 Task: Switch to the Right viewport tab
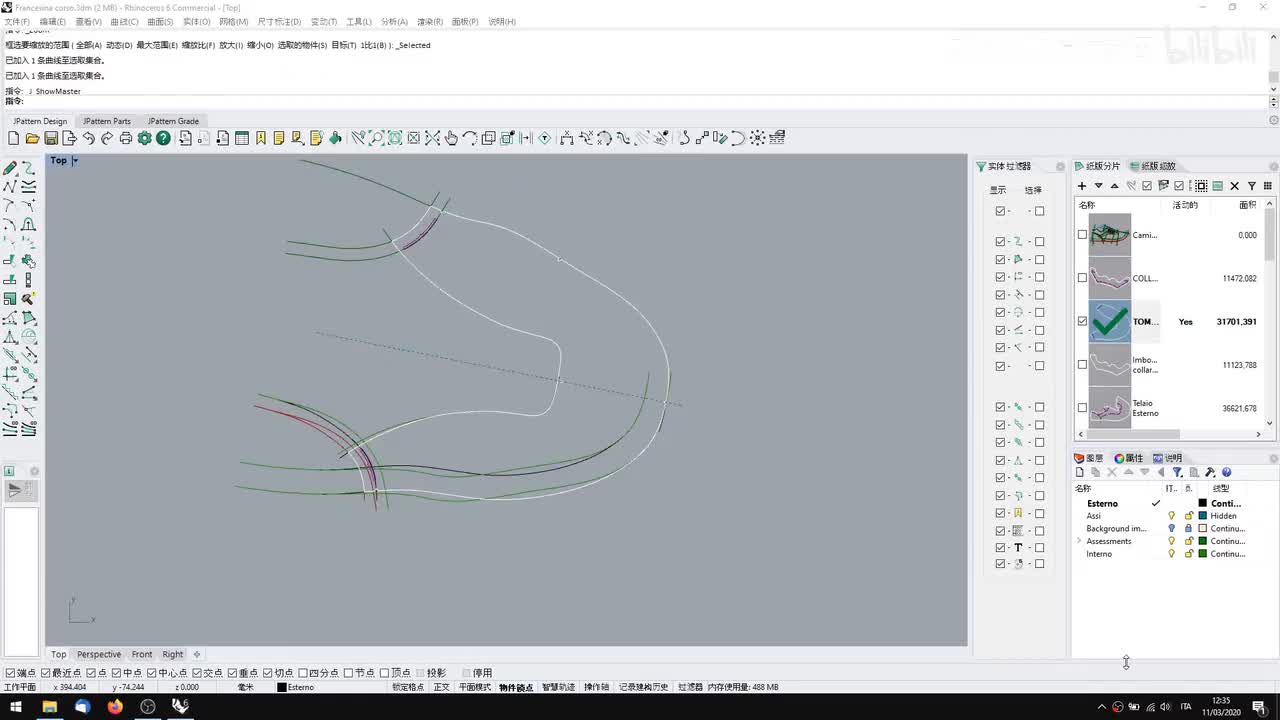point(173,654)
